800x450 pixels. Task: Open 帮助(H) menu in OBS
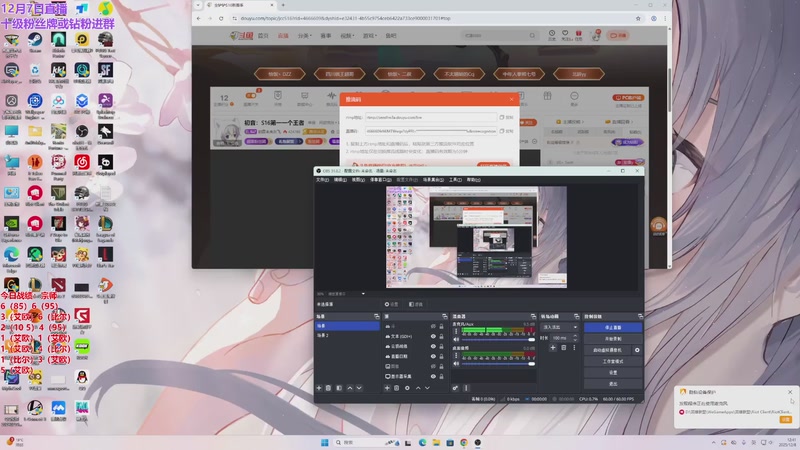coord(473,180)
